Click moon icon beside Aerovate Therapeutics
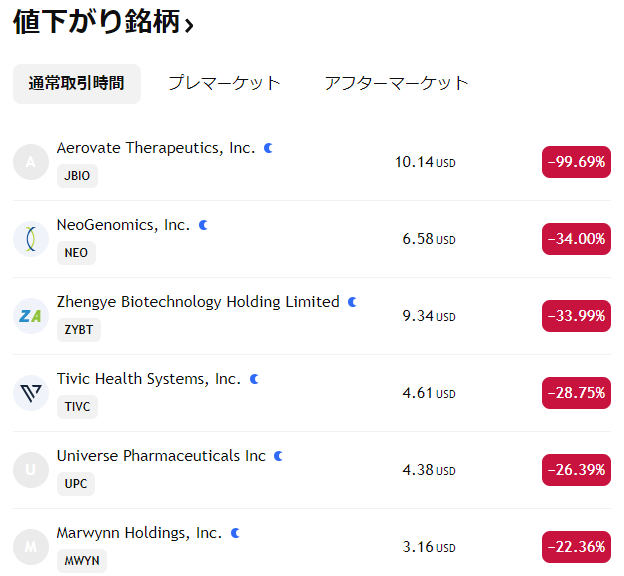The width and height of the screenshot is (624, 576). click(x=268, y=148)
